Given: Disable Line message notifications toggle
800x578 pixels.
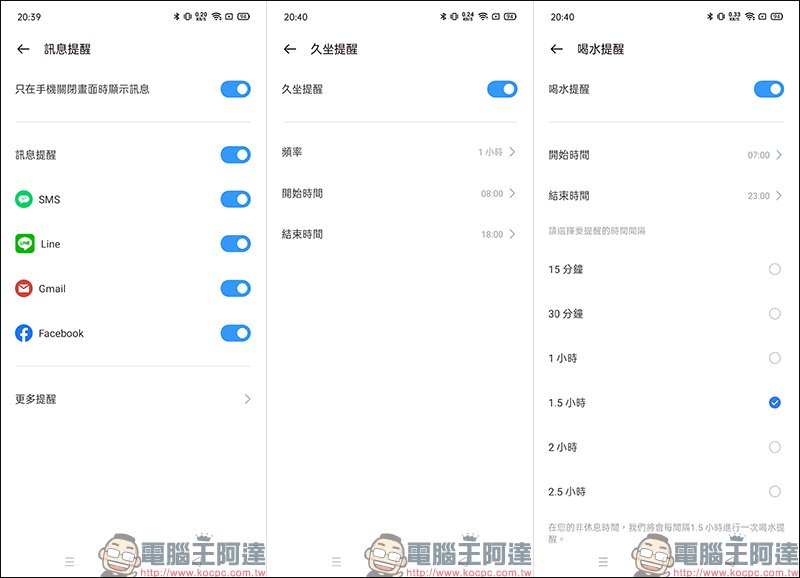Looking at the screenshot, I should click(236, 244).
